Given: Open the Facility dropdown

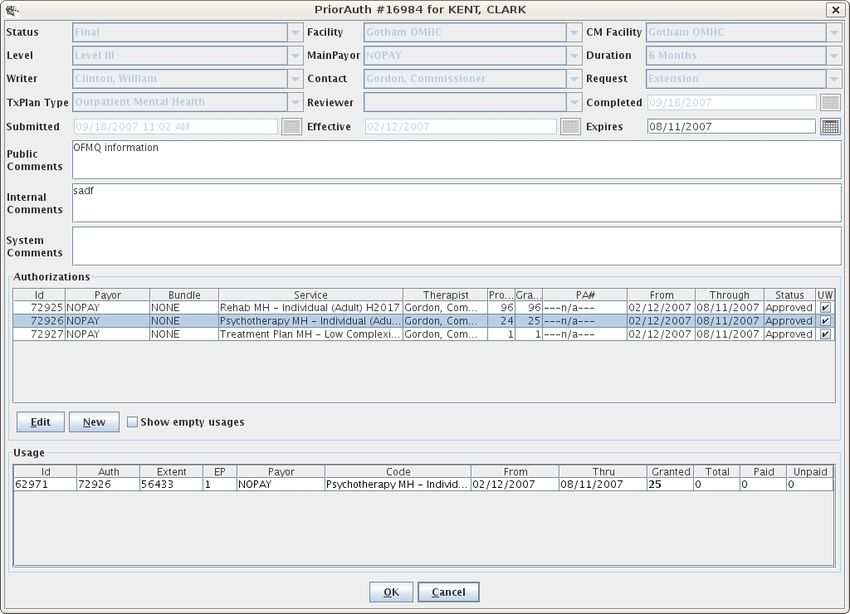Looking at the screenshot, I should pos(574,32).
